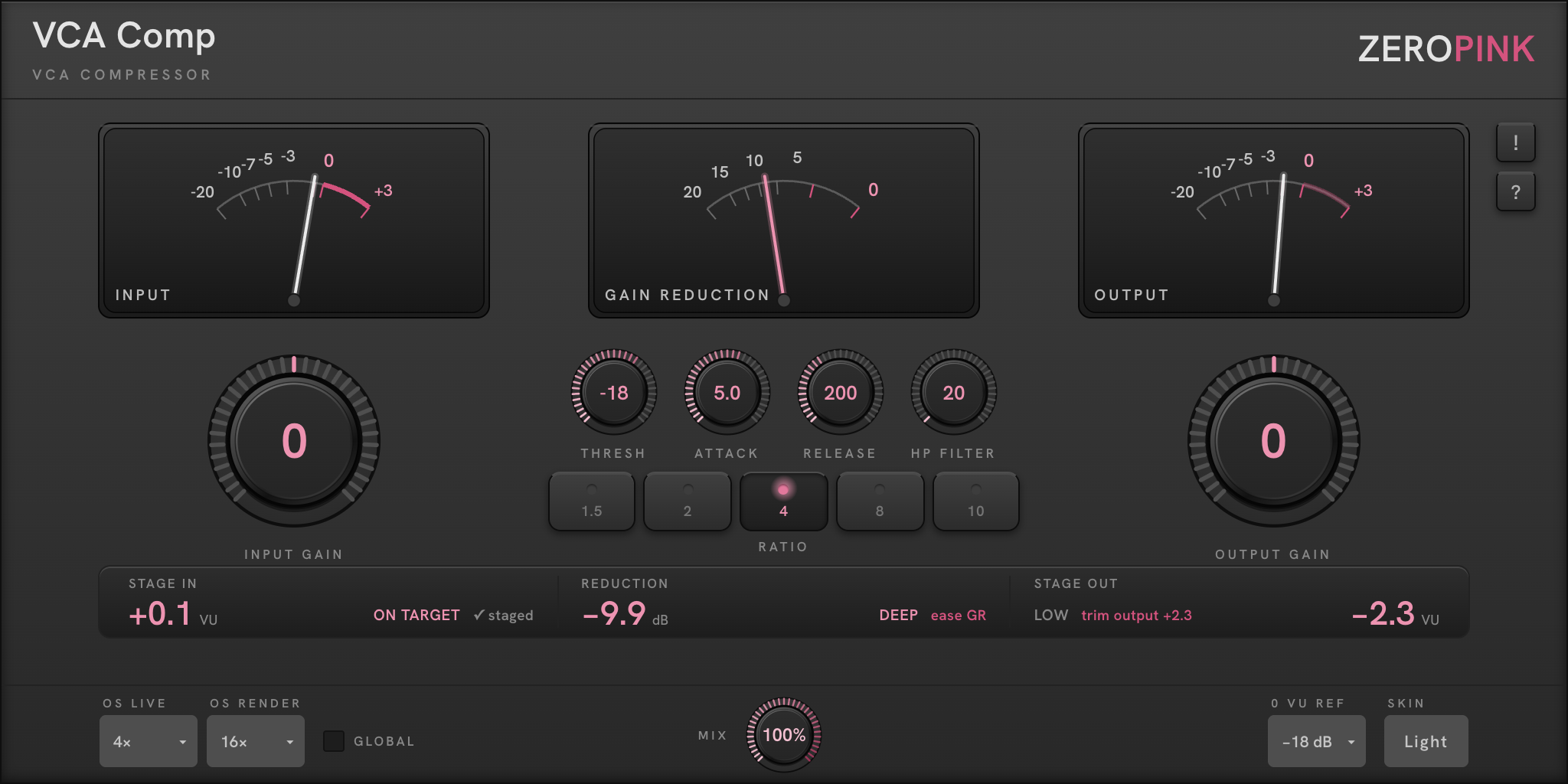Screen dimensions: 1568x784
Task: Select ratio 10 button
Action: pyautogui.click(x=976, y=501)
